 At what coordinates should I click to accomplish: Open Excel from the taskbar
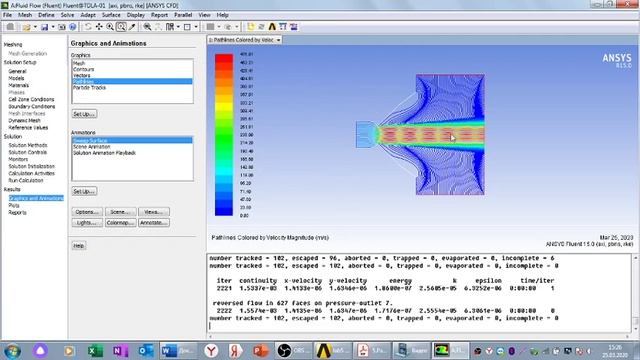point(95,351)
